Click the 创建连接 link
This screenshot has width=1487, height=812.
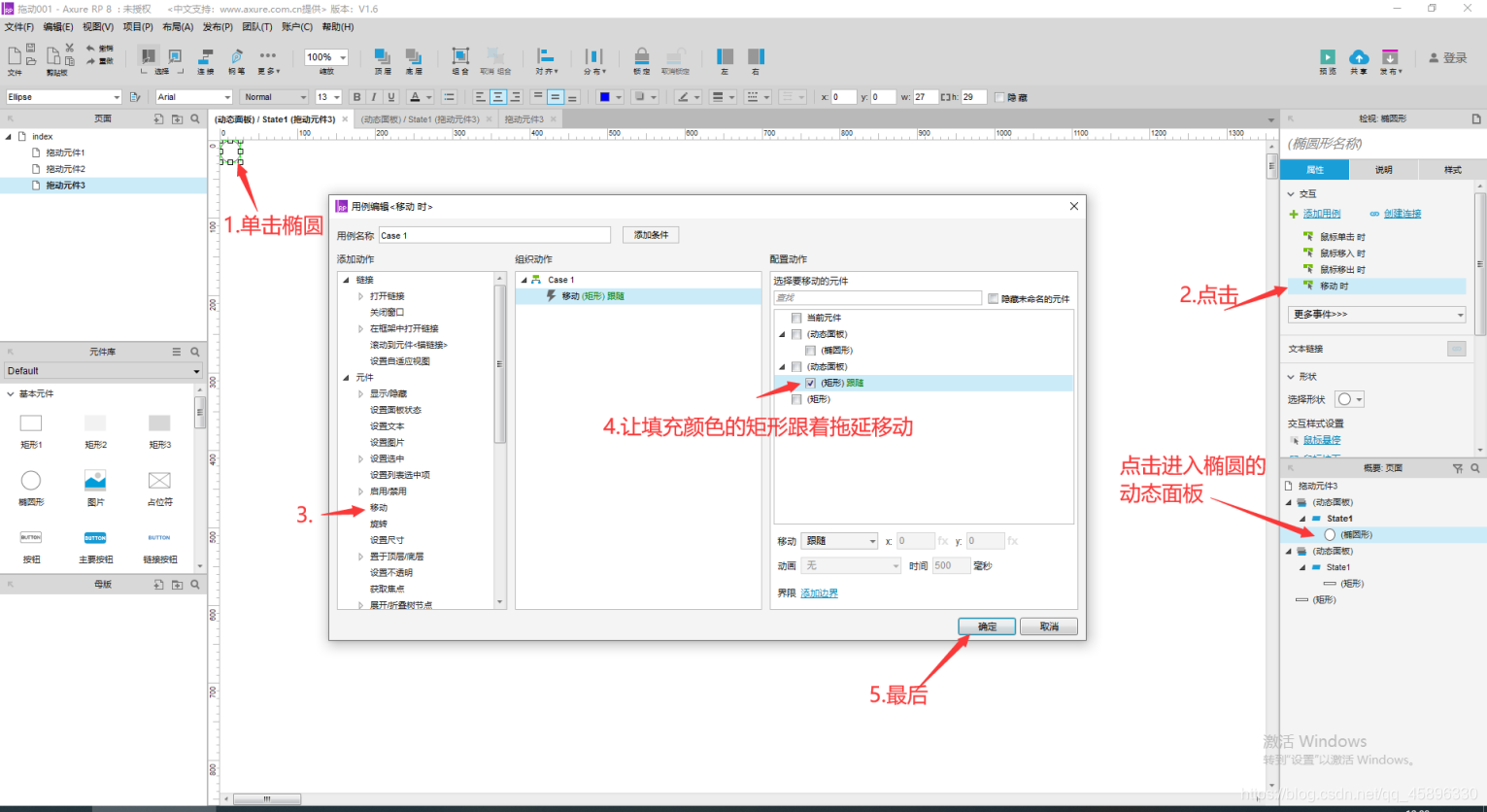(x=1402, y=214)
